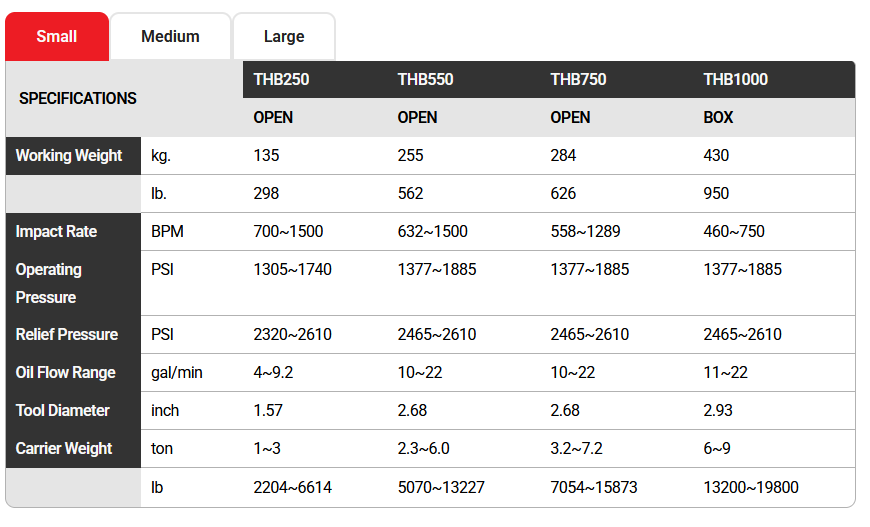Click the SPECIFICATIONS header cell
Screen dimensions: 870x527
coord(78,98)
